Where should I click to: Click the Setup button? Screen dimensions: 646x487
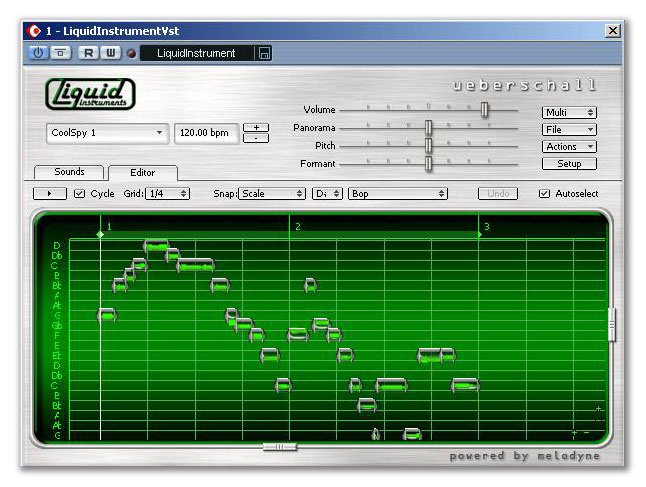569,164
